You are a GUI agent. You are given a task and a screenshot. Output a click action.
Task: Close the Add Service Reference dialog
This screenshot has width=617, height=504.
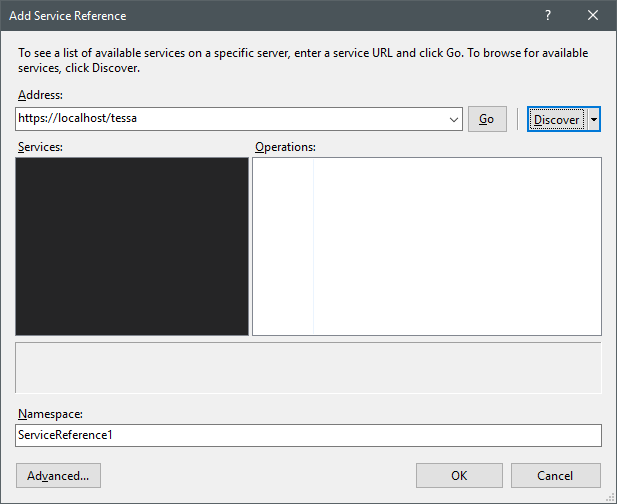pyautogui.click(x=594, y=16)
